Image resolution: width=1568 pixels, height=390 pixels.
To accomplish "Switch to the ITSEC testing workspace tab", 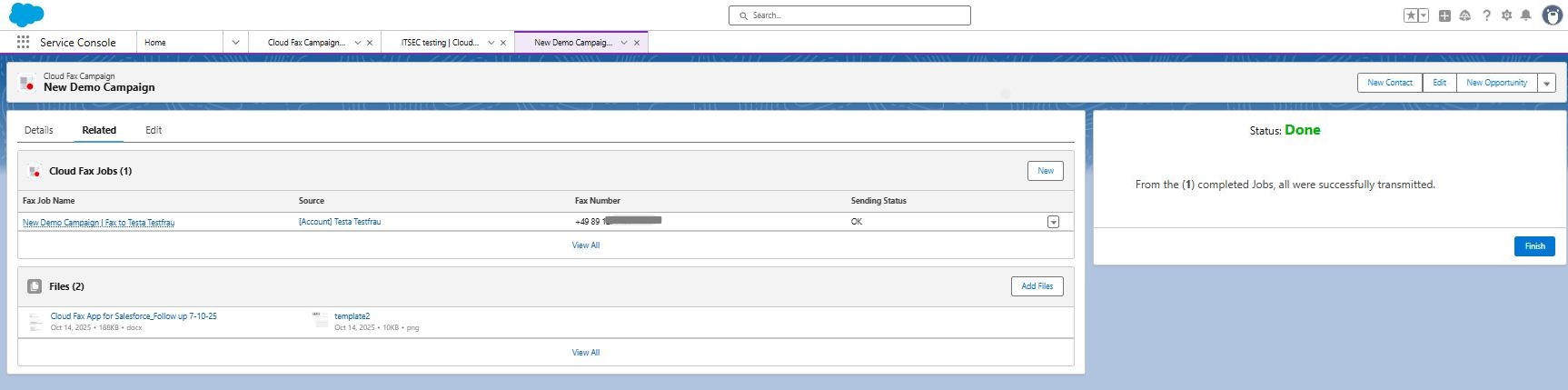I will 440,42.
